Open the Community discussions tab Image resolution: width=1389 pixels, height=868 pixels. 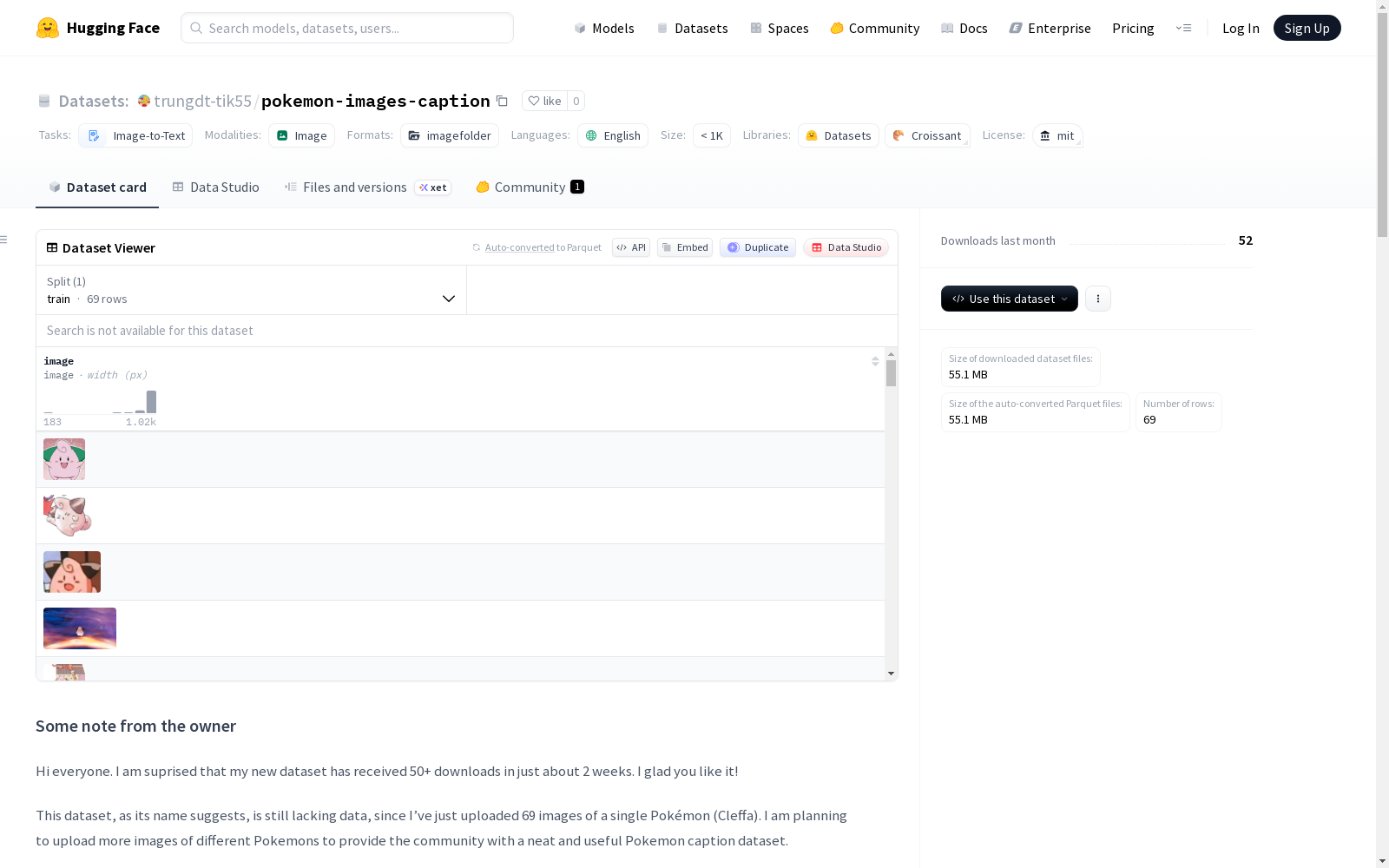530,187
